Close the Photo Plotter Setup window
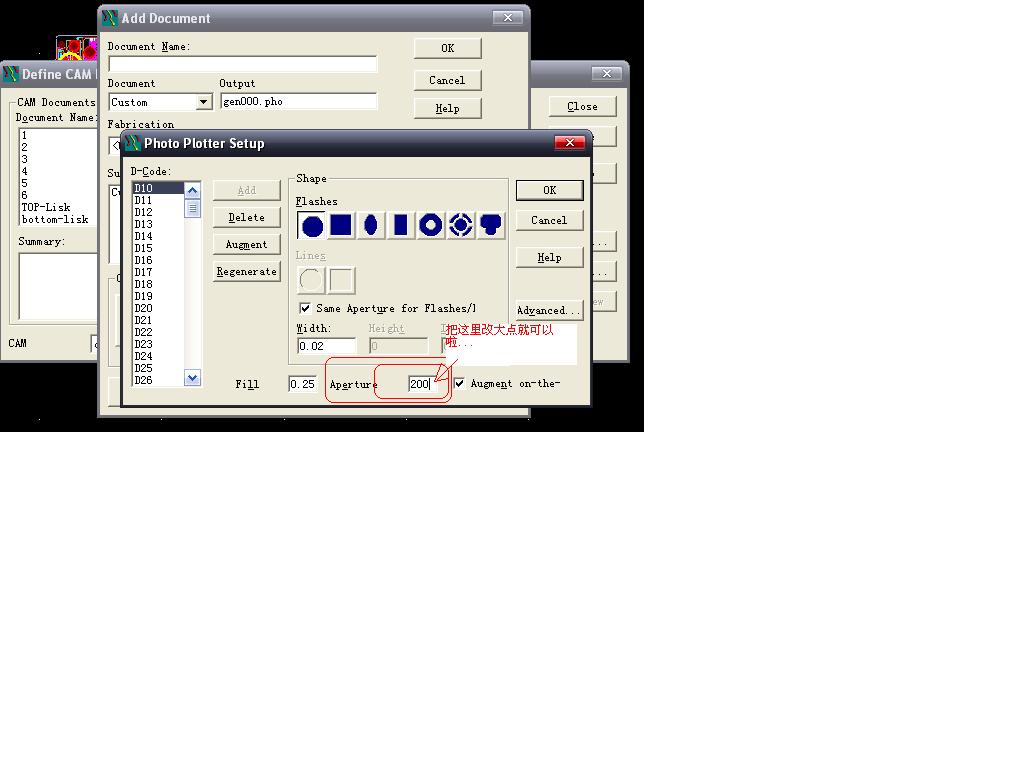This screenshot has height=768, width=1024. (569, 142)
